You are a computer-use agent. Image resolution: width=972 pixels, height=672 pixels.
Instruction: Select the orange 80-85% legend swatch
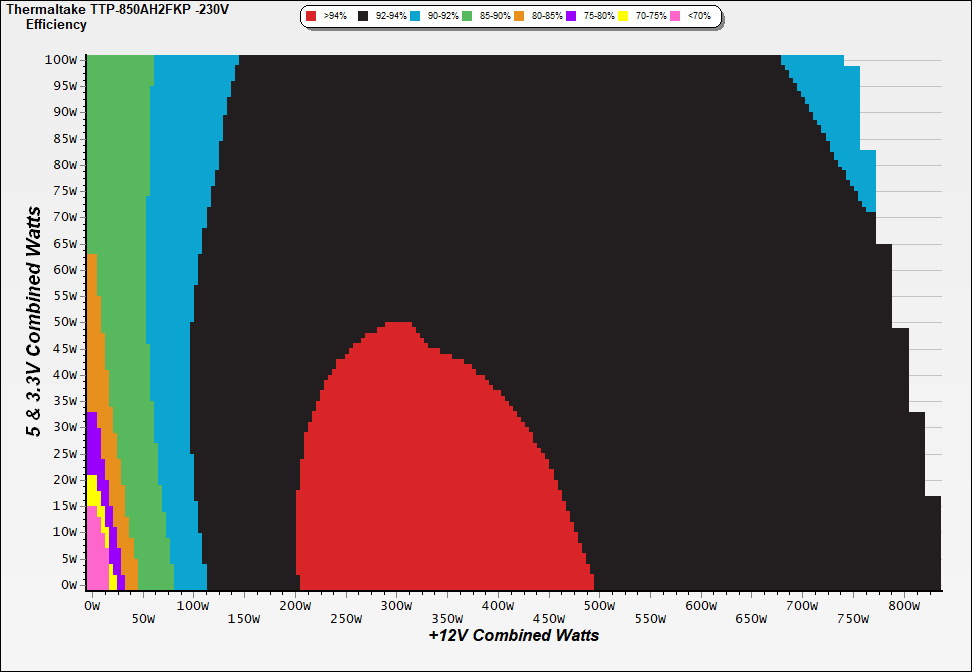[x=519, y=16]
